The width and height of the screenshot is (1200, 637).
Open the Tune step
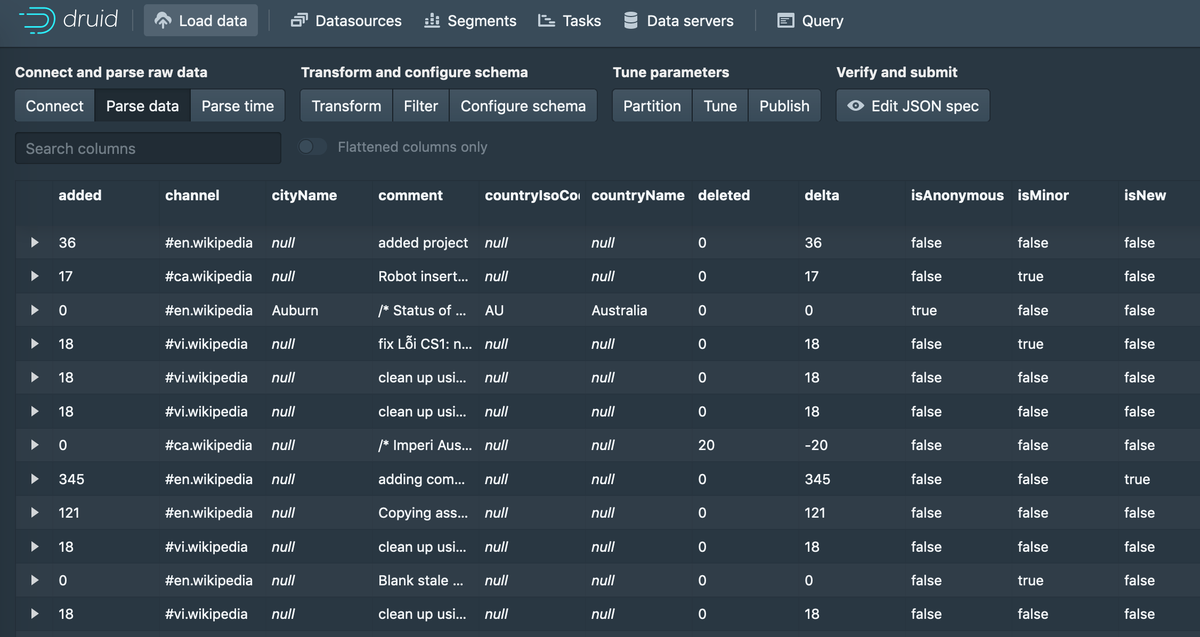click(x=720, y=106)
